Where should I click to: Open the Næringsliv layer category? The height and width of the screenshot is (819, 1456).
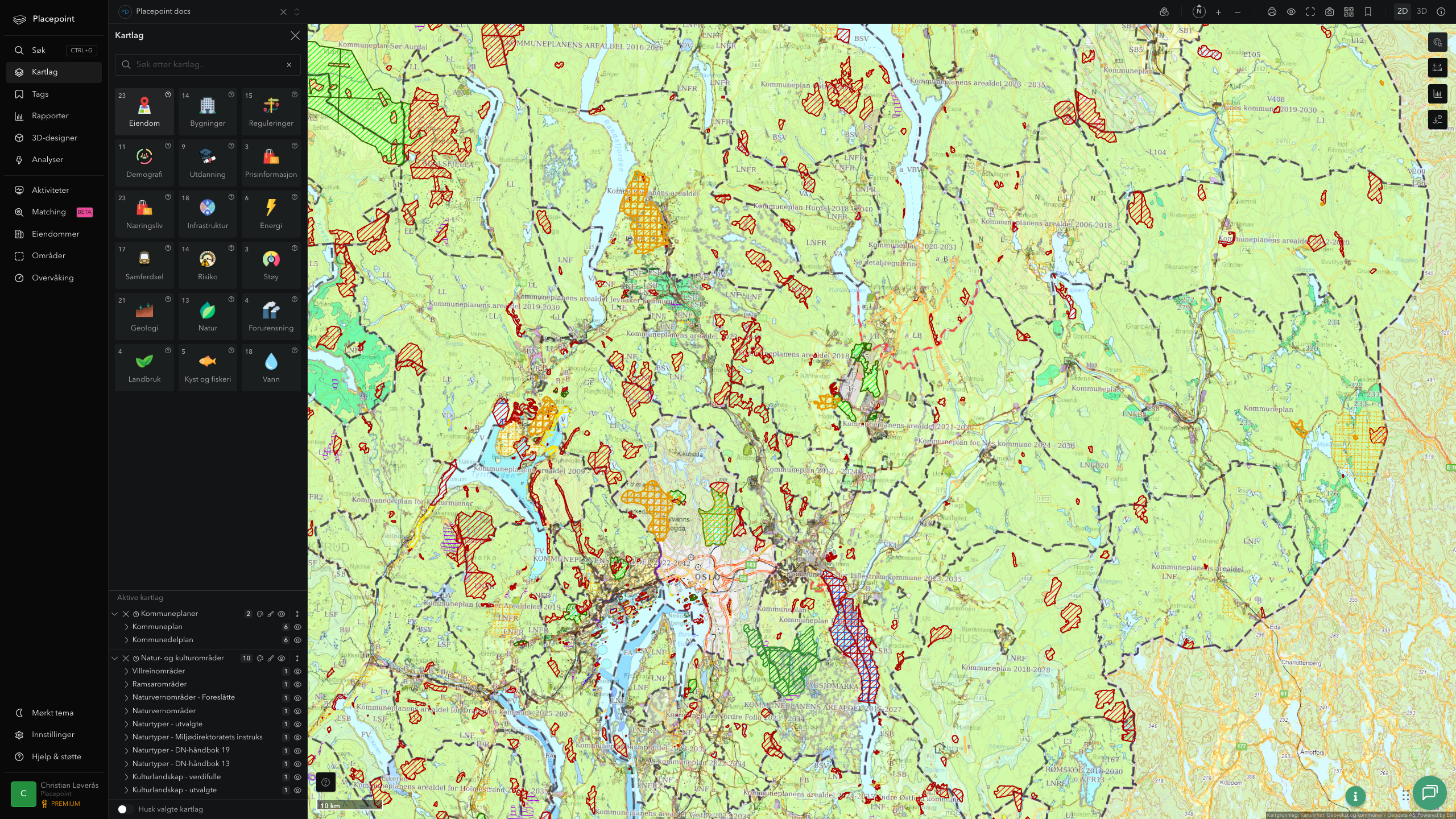(144, 213)
